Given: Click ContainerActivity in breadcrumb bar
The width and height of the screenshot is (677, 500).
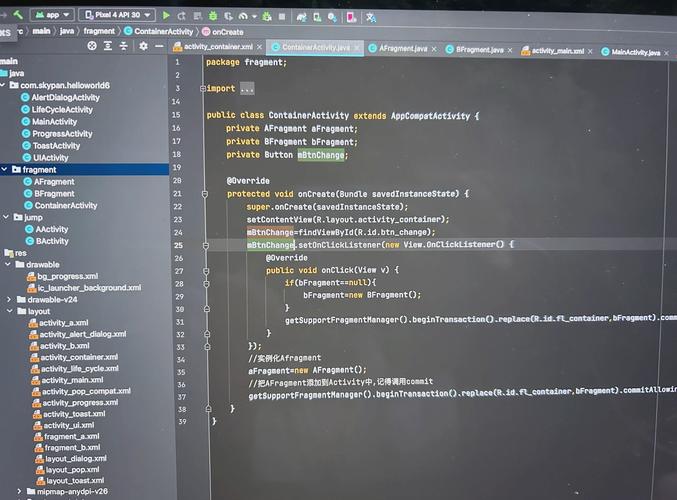Looking at the screenshot, I should [x=158, y=32].
